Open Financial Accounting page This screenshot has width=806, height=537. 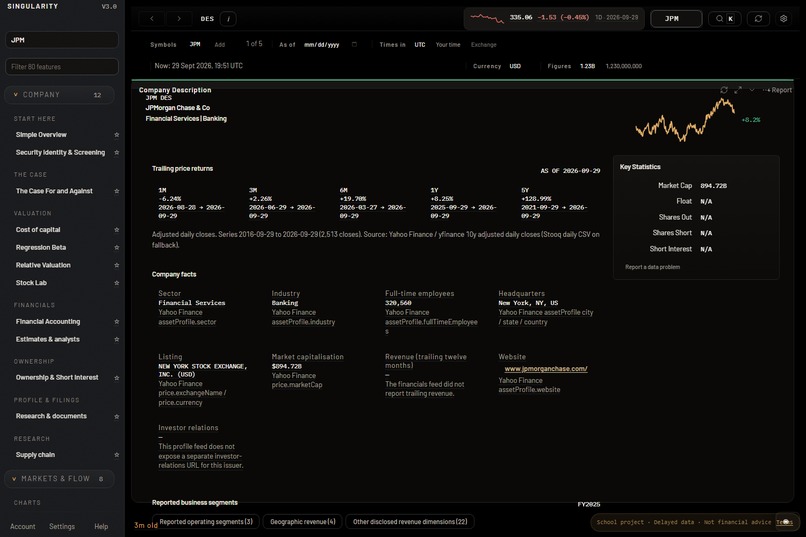click(x=48, y=322)
